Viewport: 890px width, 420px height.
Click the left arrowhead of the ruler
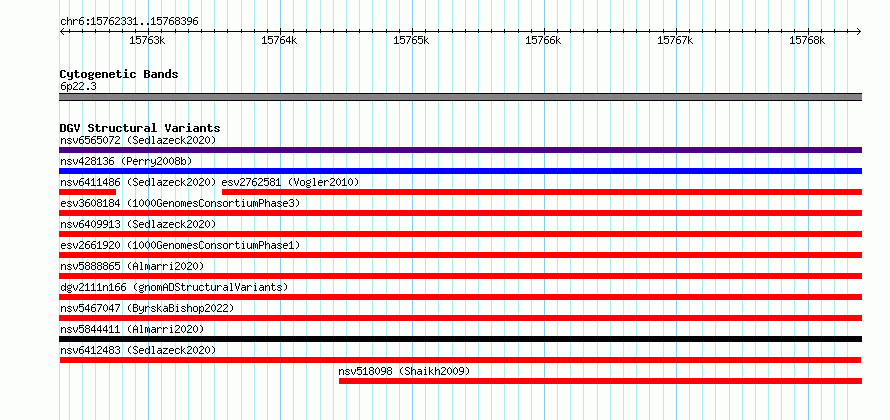tap(62, 31)
